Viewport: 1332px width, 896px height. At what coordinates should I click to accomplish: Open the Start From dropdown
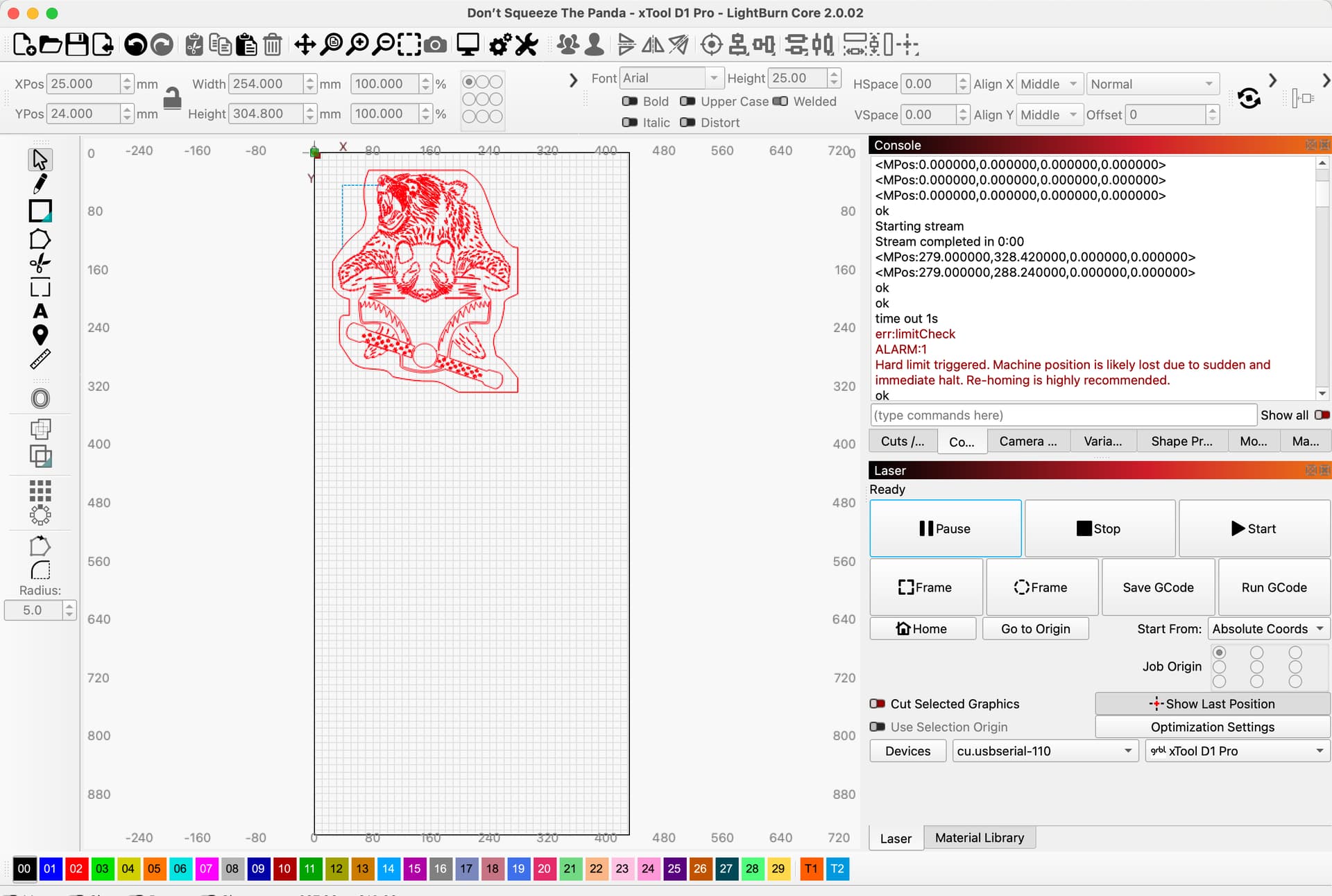[x=1268, y=629]
